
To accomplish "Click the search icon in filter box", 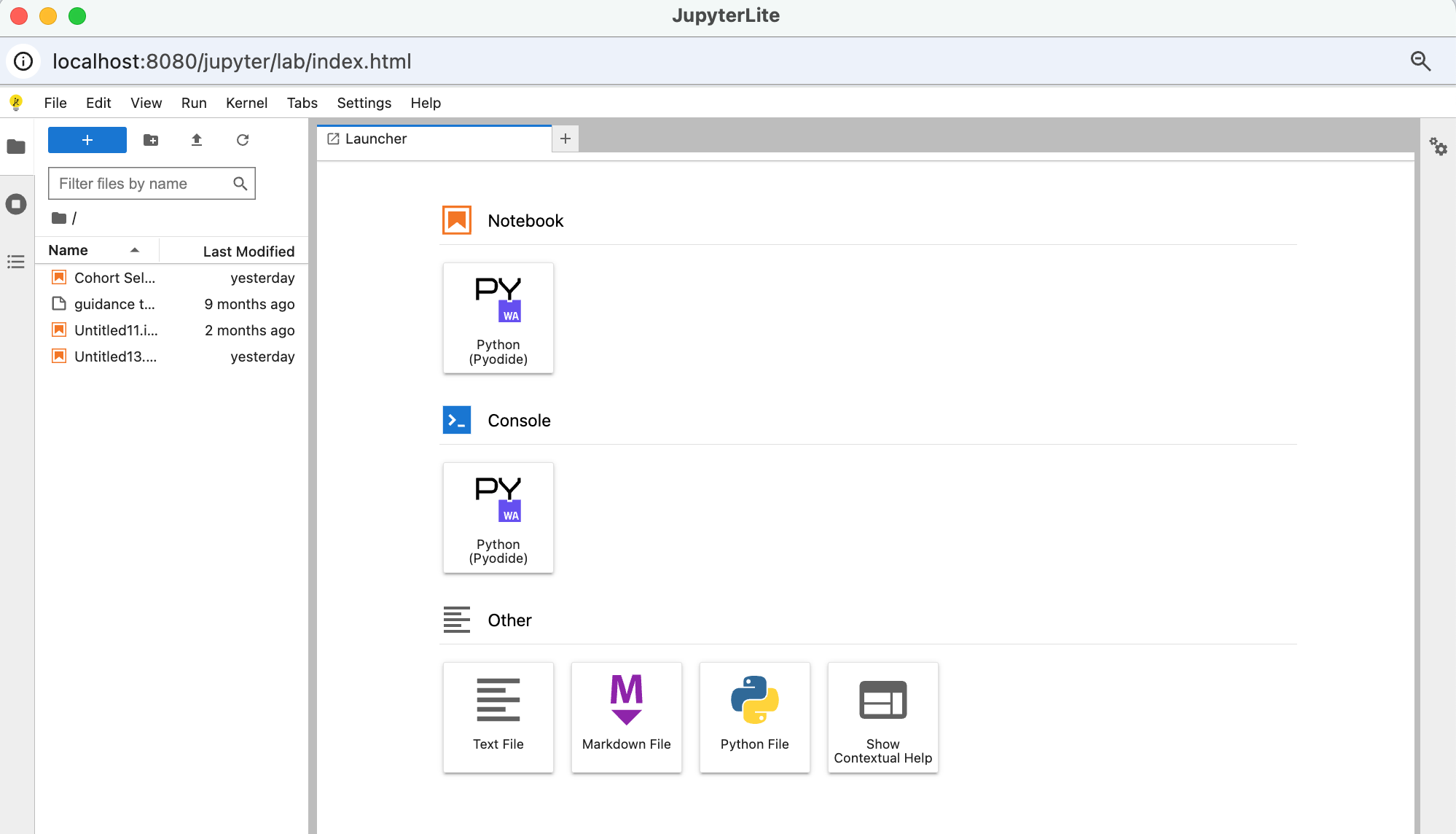I will [x=240, y=184].
